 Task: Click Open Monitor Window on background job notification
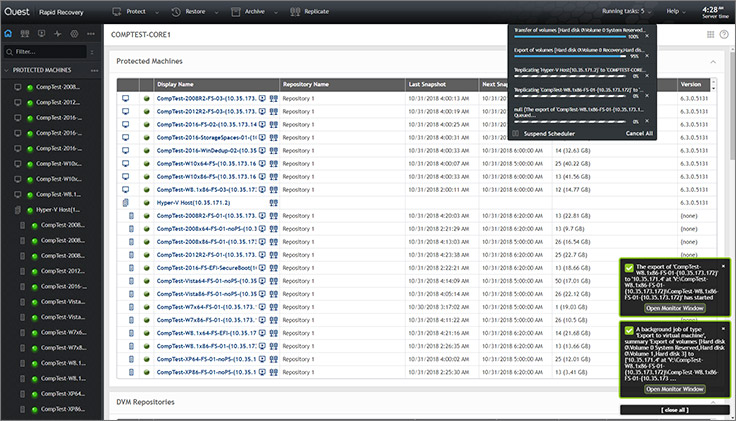coord(675,389)
